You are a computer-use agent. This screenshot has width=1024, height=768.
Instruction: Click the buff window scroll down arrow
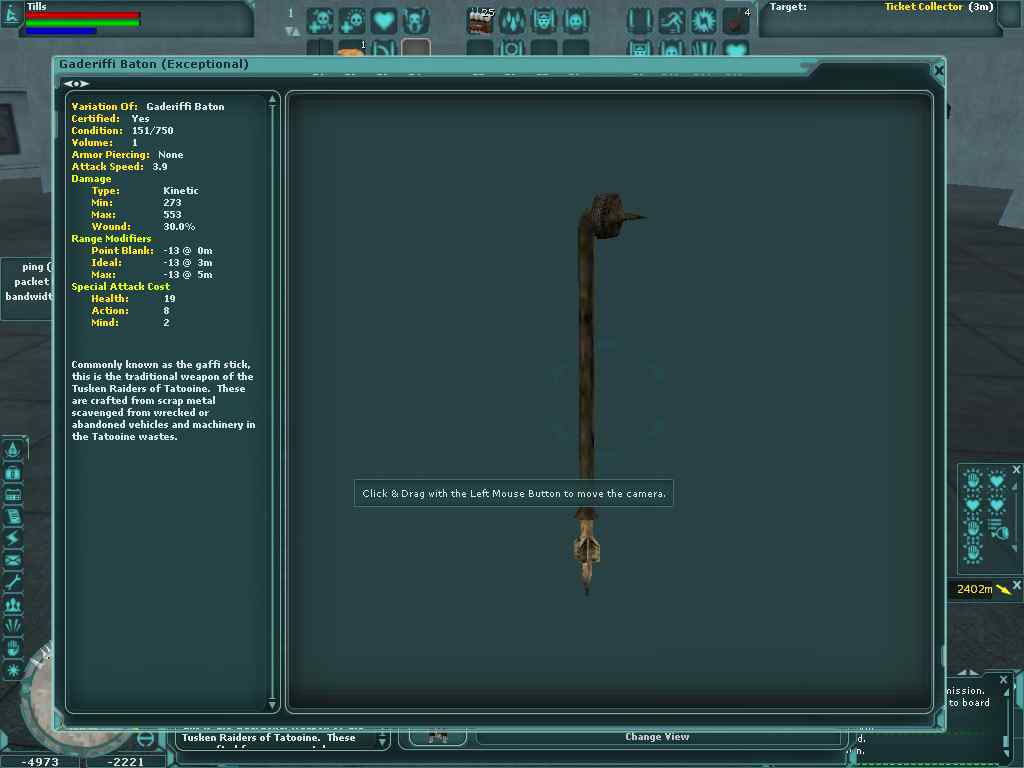[1014, 551]
